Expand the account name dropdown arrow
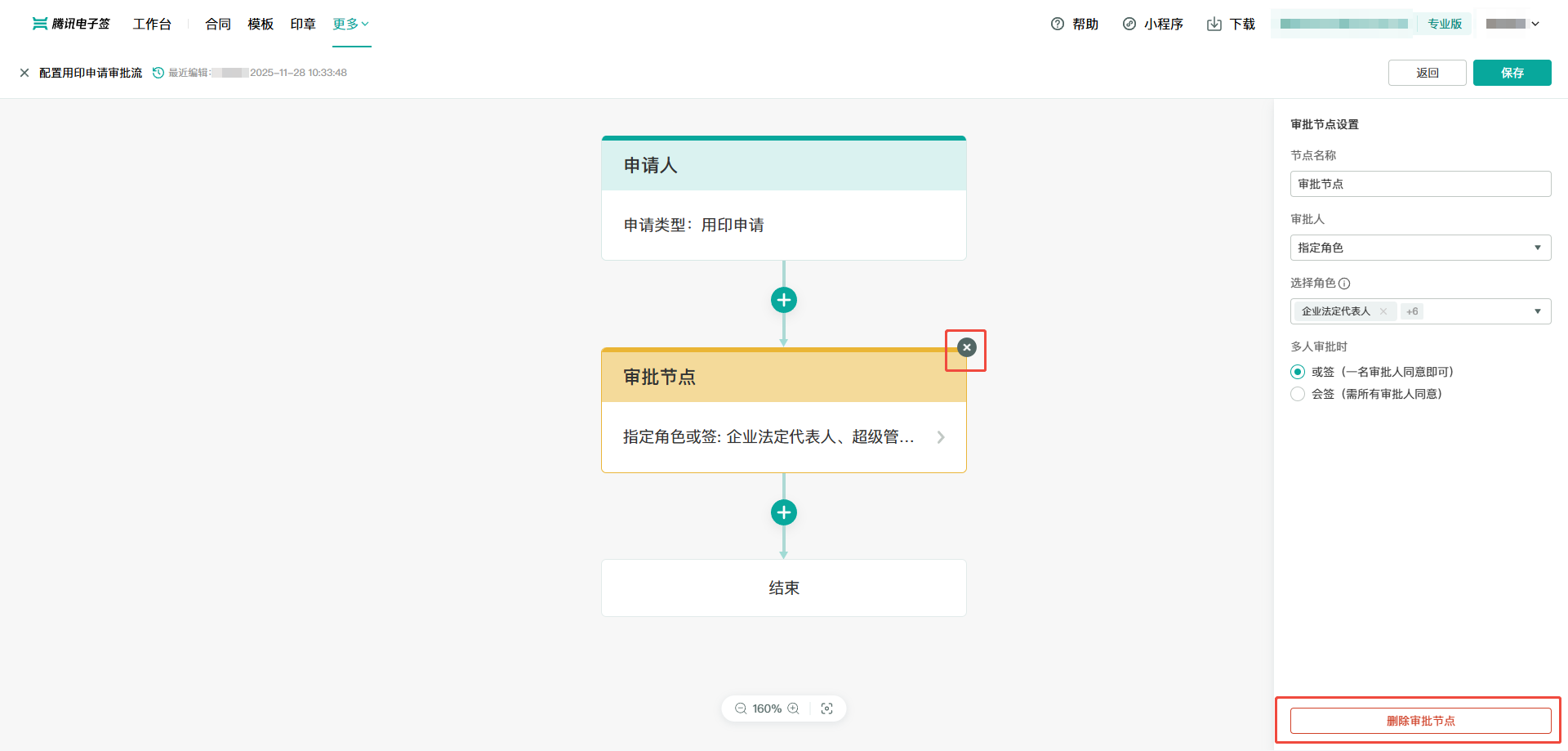1568x751 pixels. 1535,24
